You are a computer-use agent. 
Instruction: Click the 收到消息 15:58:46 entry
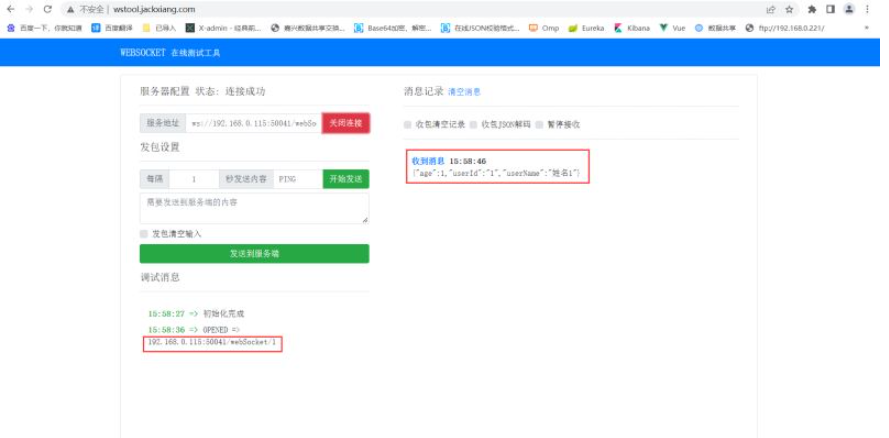(449, 161)
